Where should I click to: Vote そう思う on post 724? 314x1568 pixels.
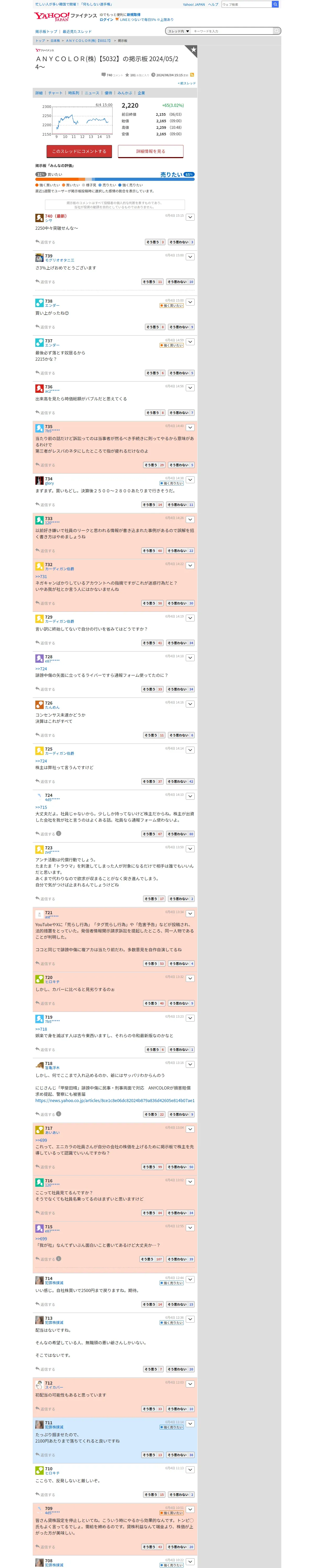153,834
